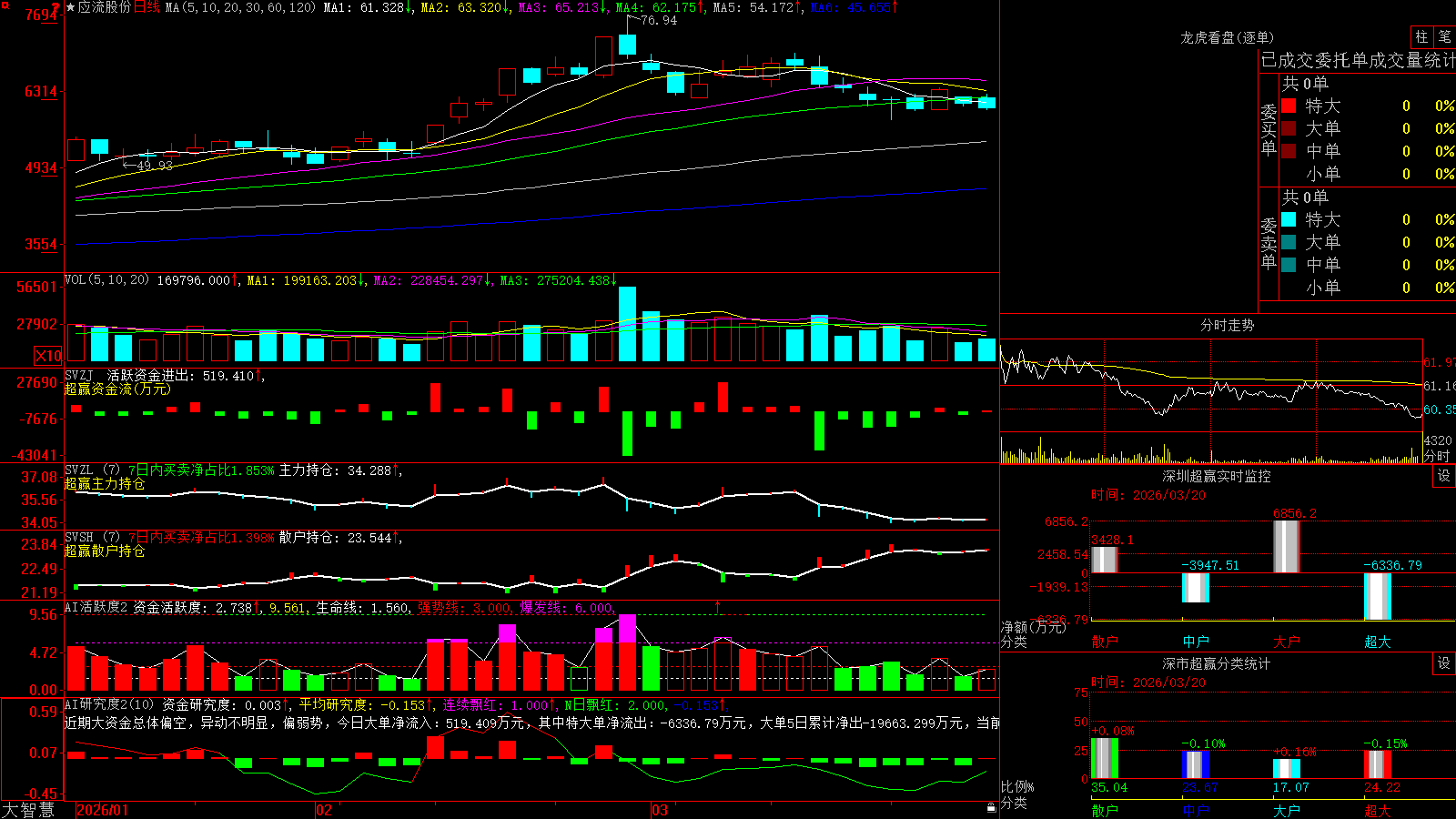The image size is (1456, 819).
Task: Click the 散户 bar labeled 3428.1
Action: click(1105, 560)
